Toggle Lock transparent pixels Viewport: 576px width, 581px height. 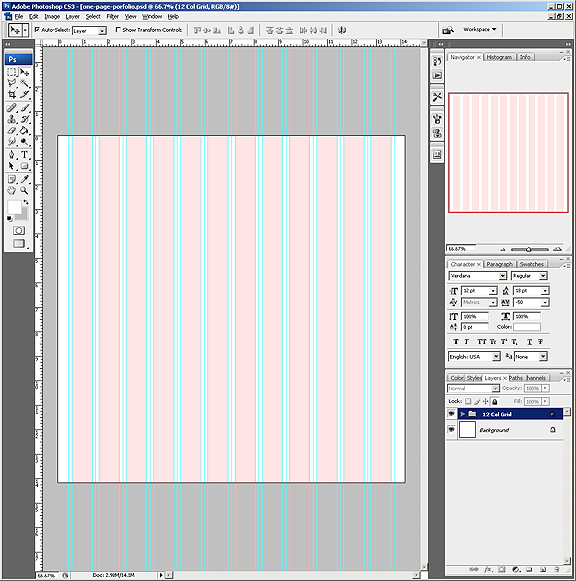pyautogui.click(x=468, y=401)
